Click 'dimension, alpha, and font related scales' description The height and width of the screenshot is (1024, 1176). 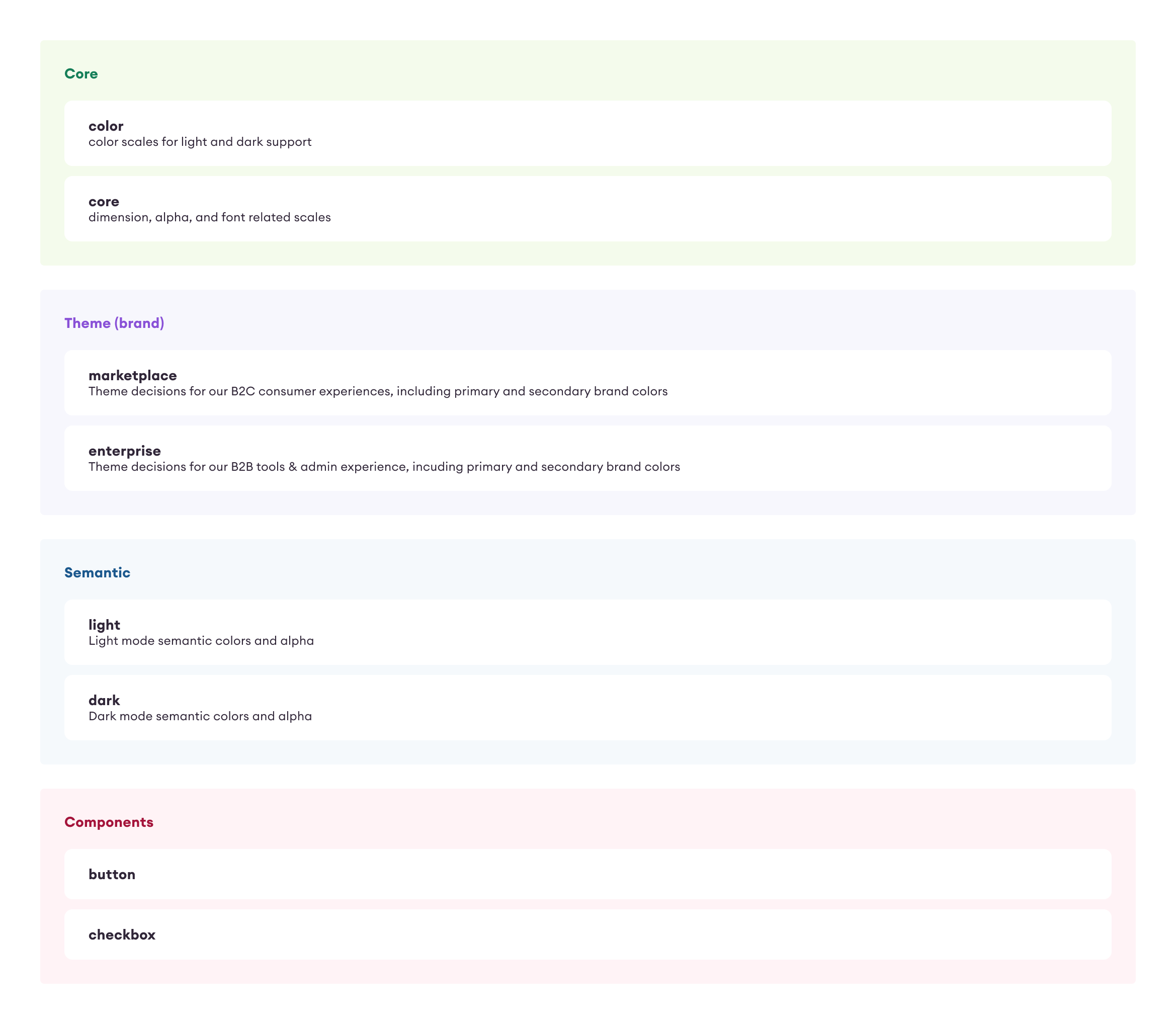209,217
